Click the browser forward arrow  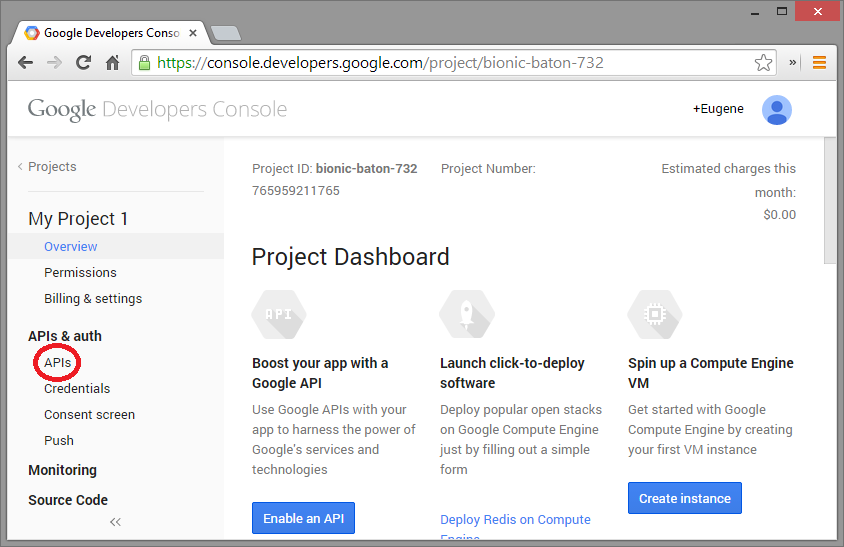click(54, 63)
